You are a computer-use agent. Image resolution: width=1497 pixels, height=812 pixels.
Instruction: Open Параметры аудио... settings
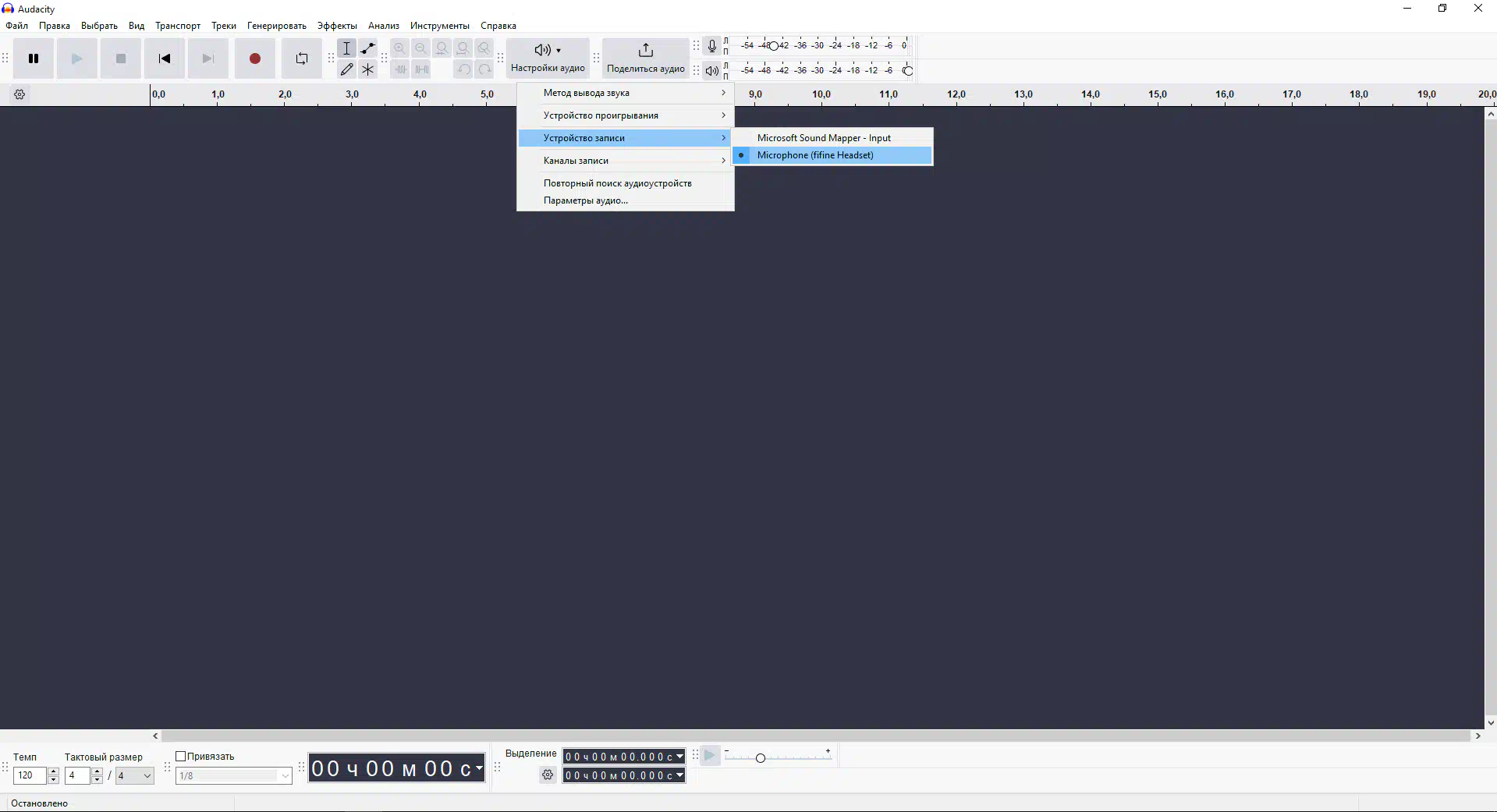click(626, 200)
